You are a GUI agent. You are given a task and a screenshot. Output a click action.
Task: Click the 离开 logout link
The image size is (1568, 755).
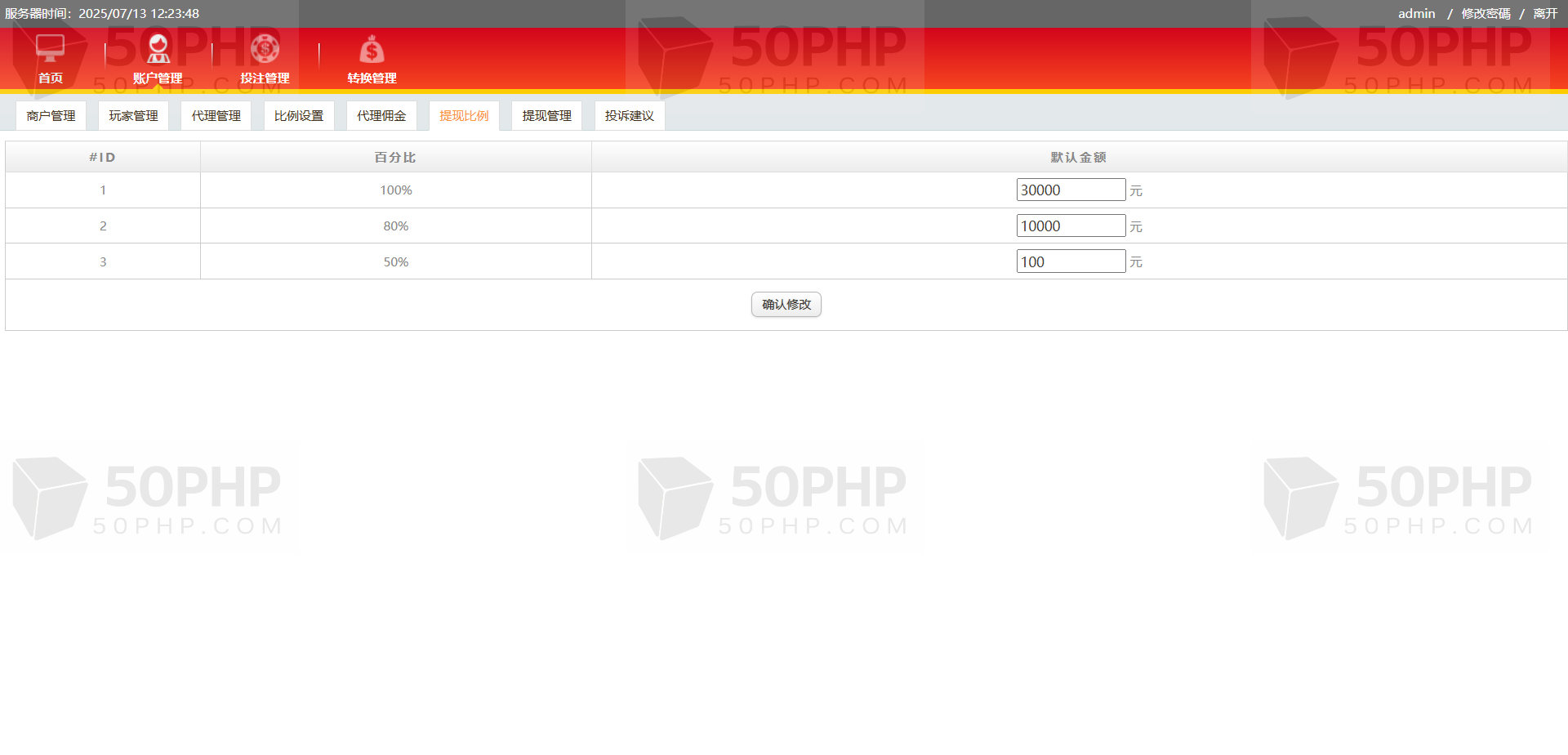(x=1545, y=14)
